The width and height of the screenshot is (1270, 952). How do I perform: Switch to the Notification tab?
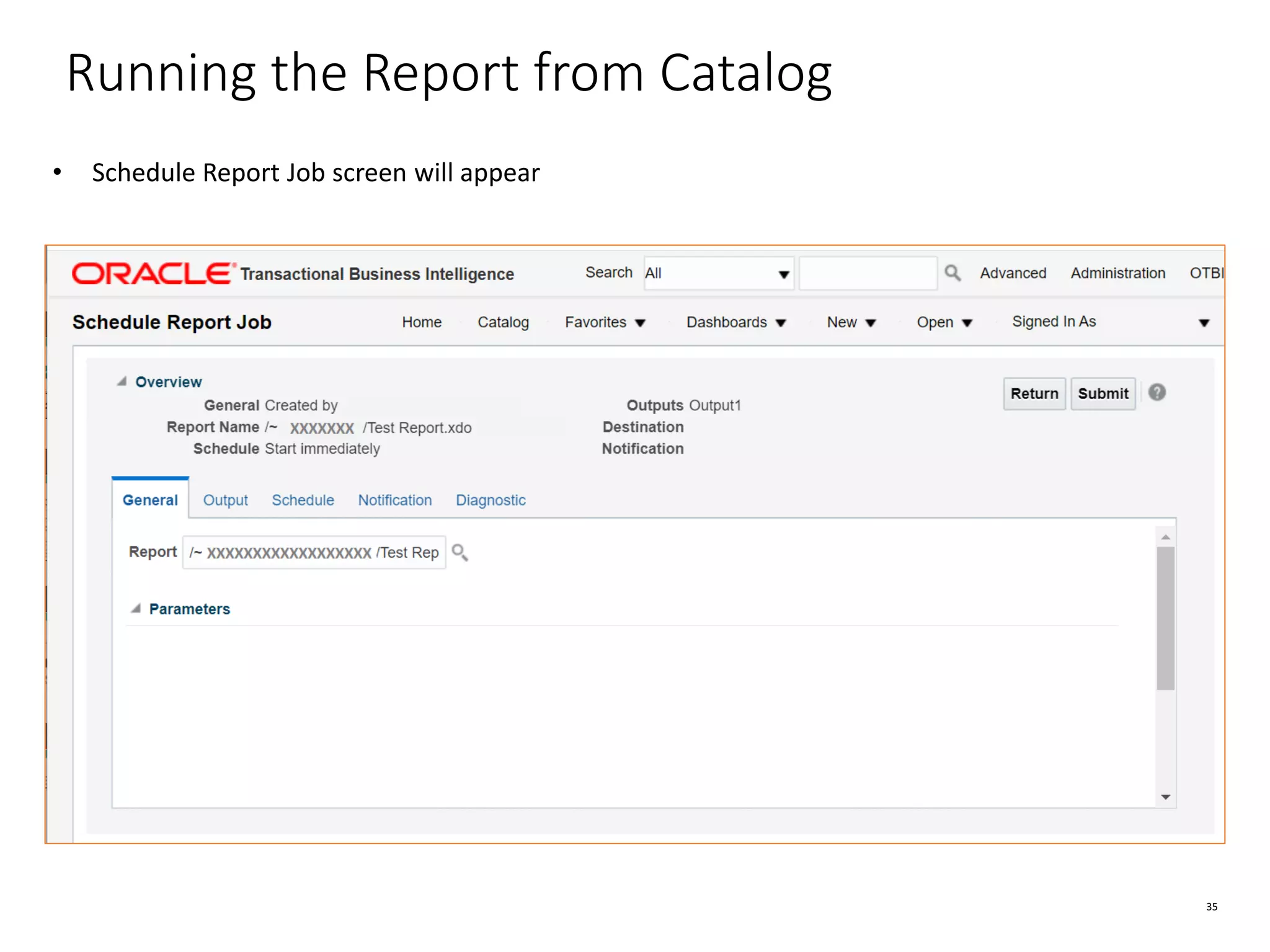(395, 500)
